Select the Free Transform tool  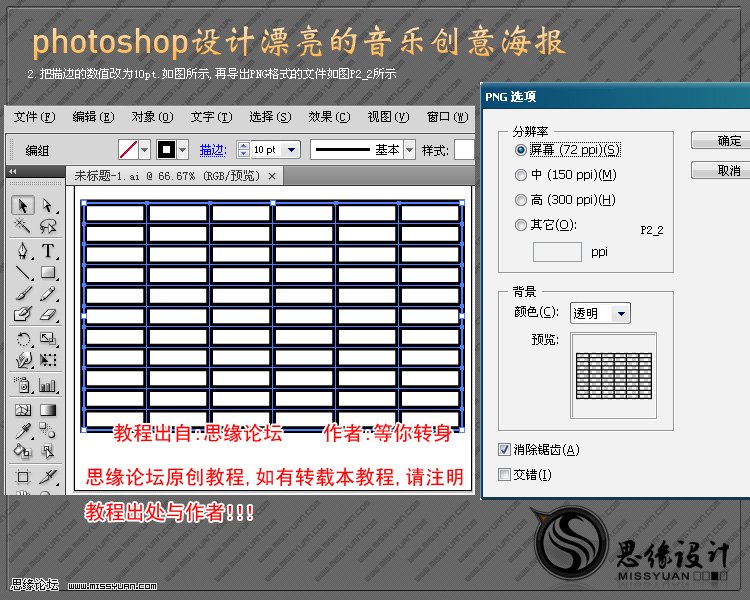[48, 360]
